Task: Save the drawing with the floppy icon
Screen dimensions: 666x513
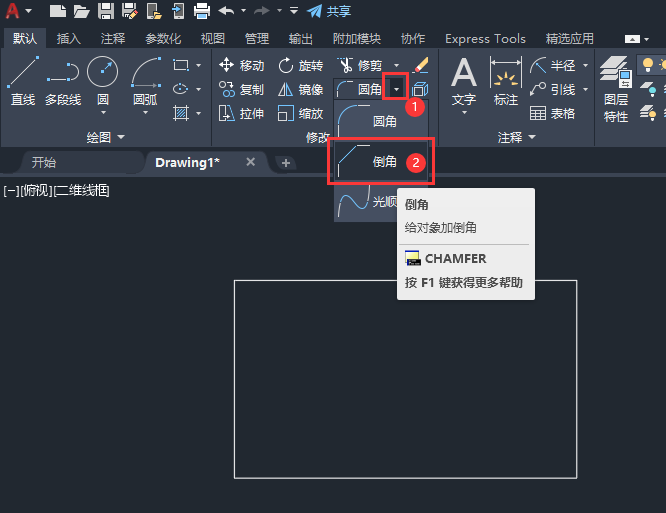Action: pyautogui.click(x=106, y=11)
